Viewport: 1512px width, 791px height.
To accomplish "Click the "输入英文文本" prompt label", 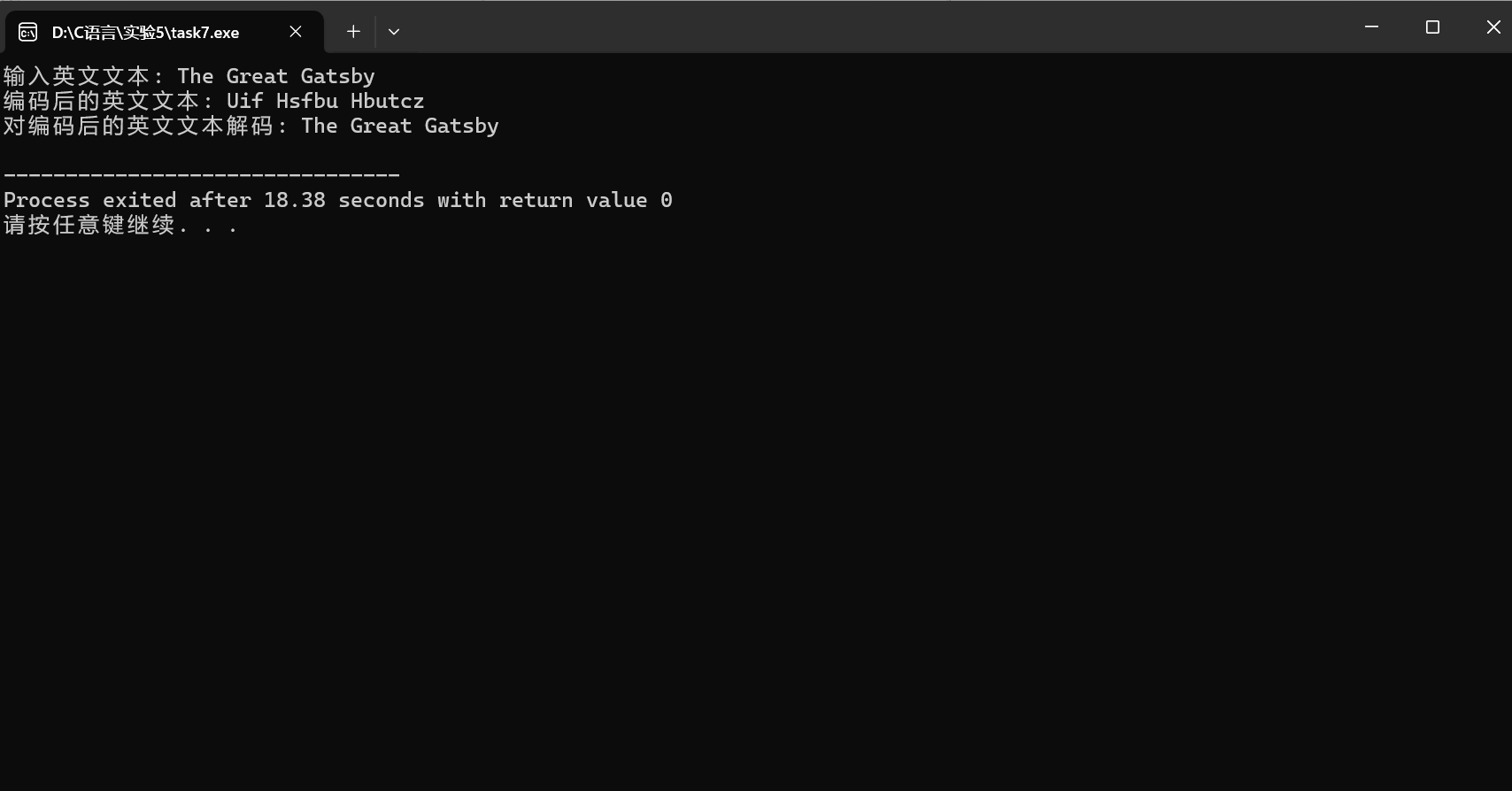I will coord(76,76).
